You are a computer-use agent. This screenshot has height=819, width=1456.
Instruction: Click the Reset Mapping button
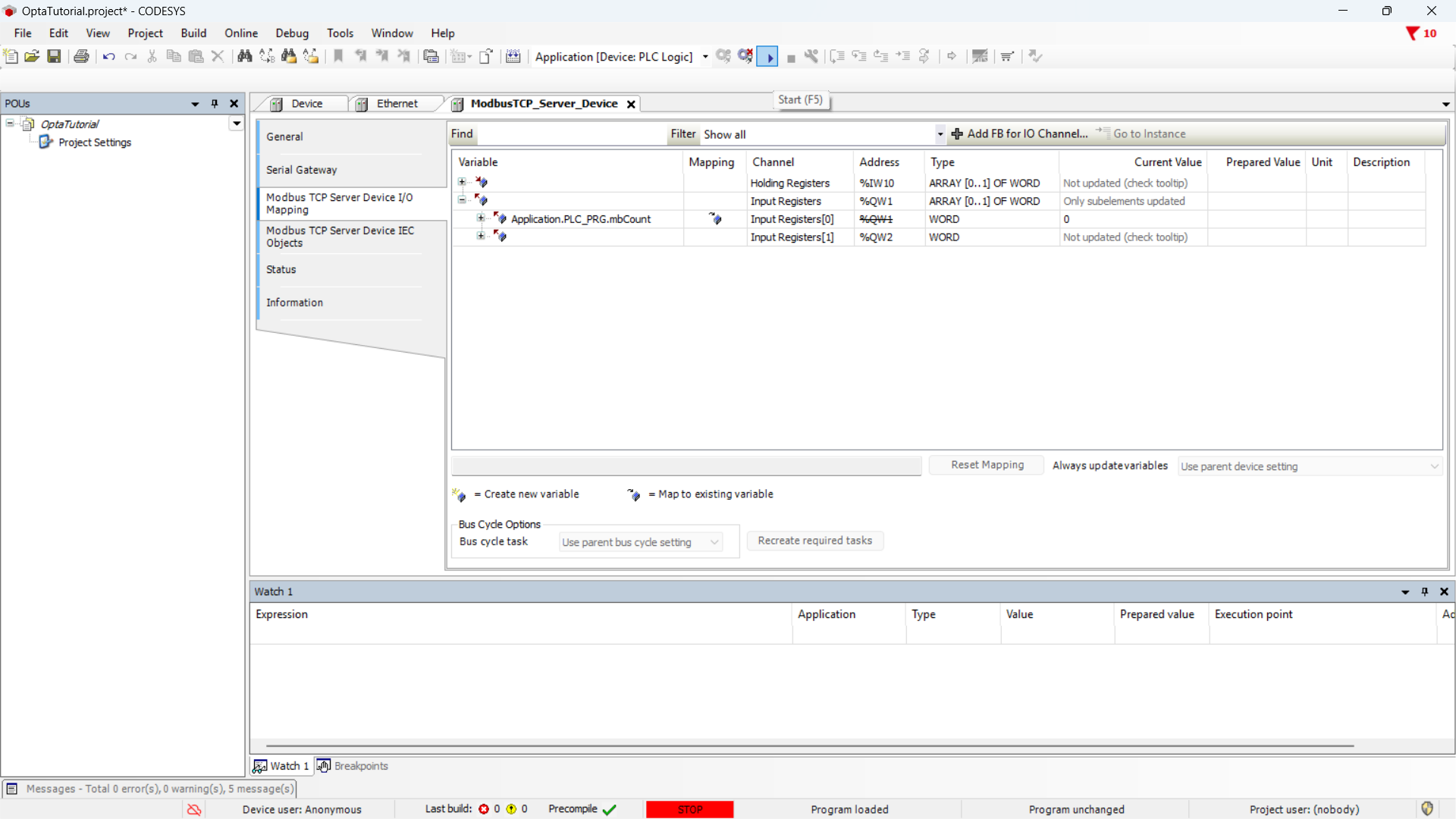pos(987,465)
